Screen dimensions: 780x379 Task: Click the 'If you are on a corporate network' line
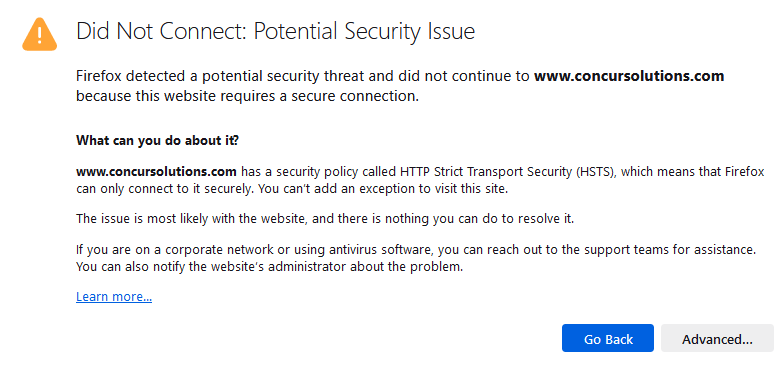416,250
